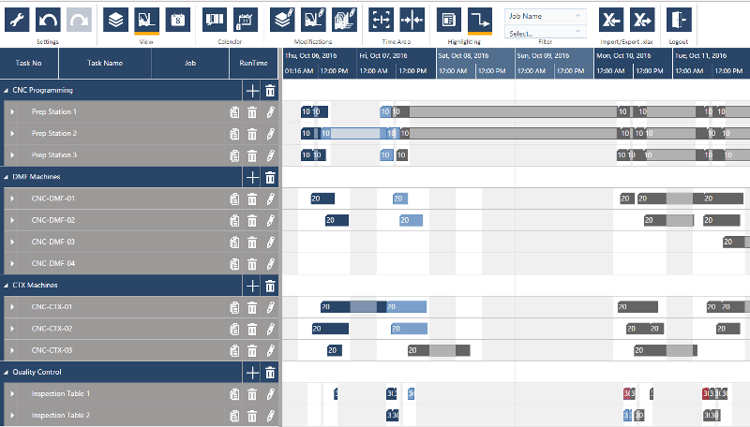
Task: Select the Sat, Oct 08, 2016 date header
Action: tap(463, 55)
